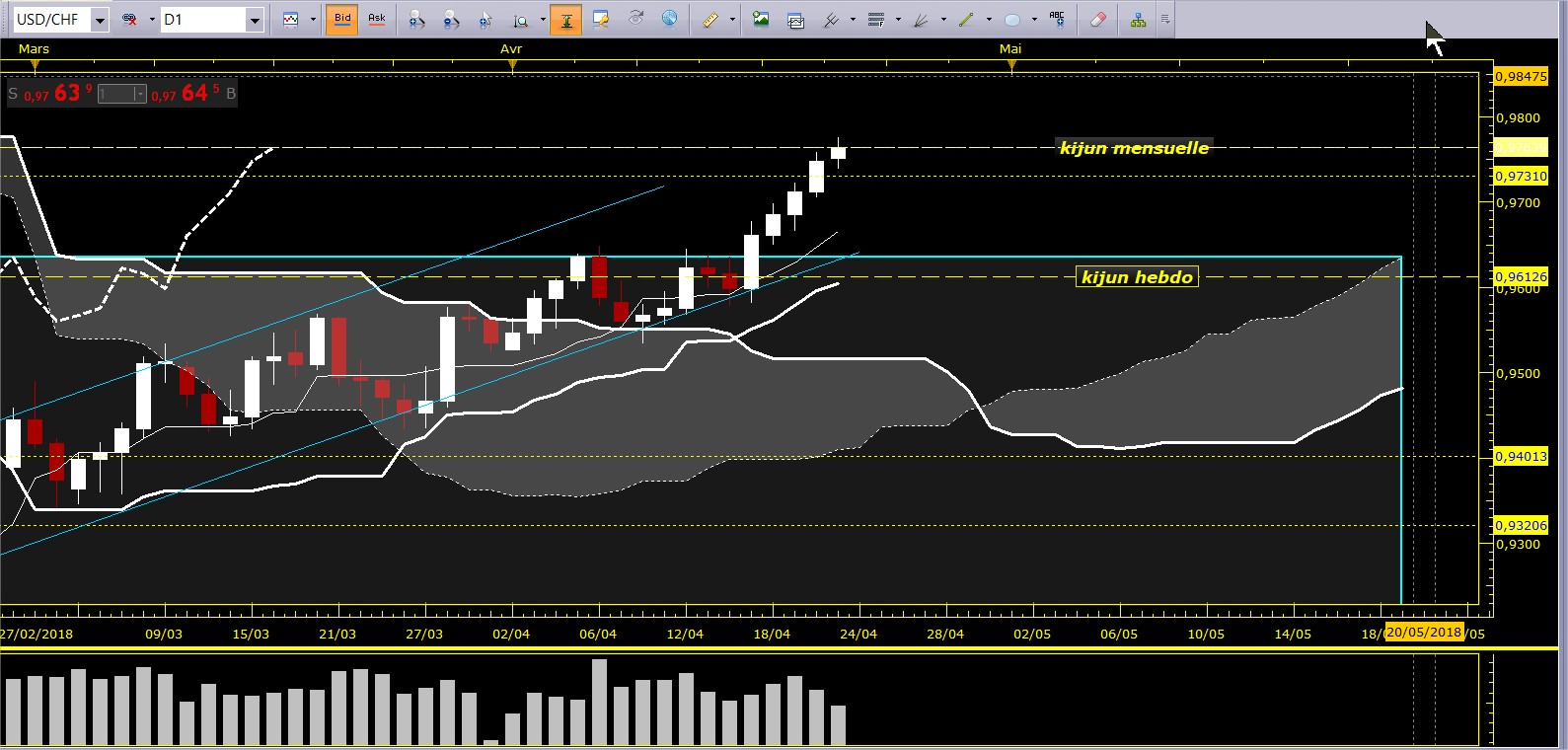The width and height of the screenshot is (1568, 750).
Task: Click the 27/02/2018 date axis label
Action: point(37,634)
